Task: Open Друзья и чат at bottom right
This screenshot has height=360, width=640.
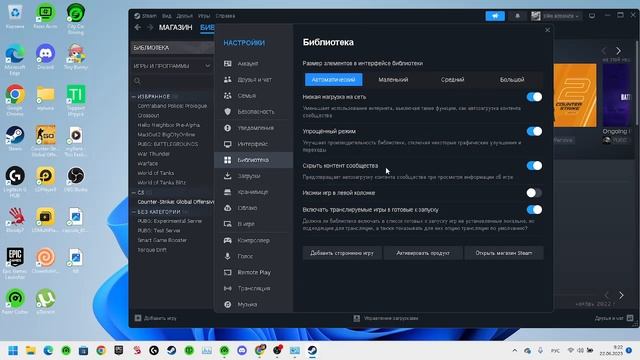Action: (x=614, y=318)
